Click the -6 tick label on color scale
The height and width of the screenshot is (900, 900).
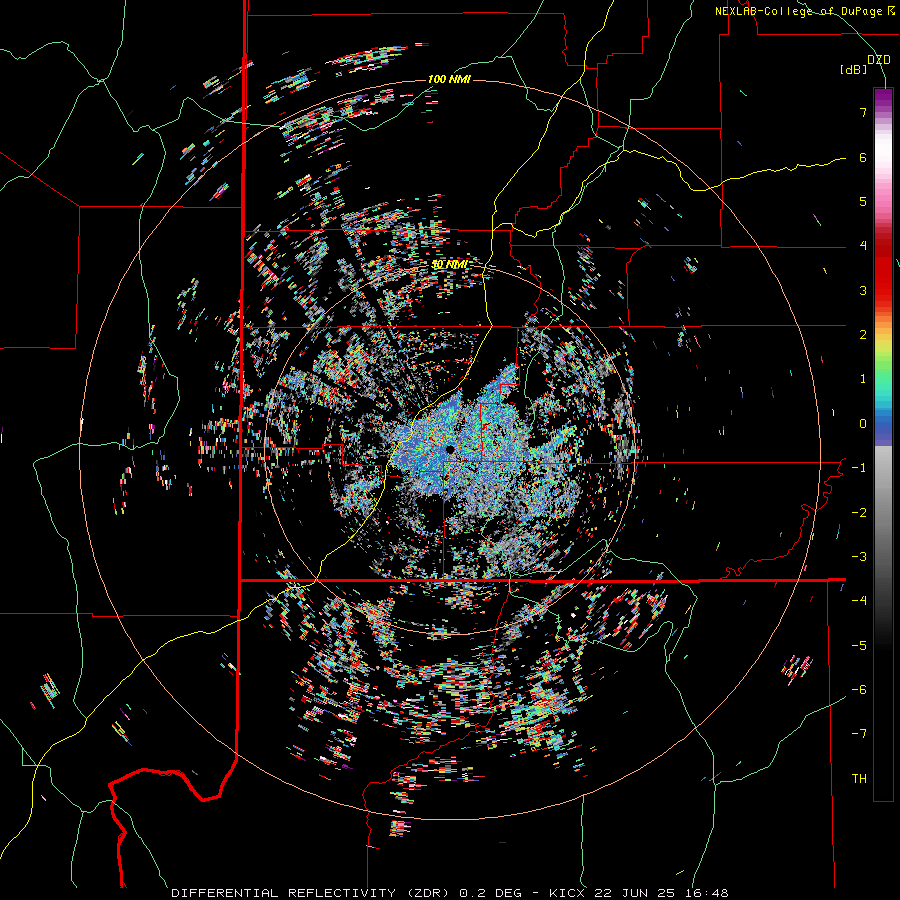[859, 690]
